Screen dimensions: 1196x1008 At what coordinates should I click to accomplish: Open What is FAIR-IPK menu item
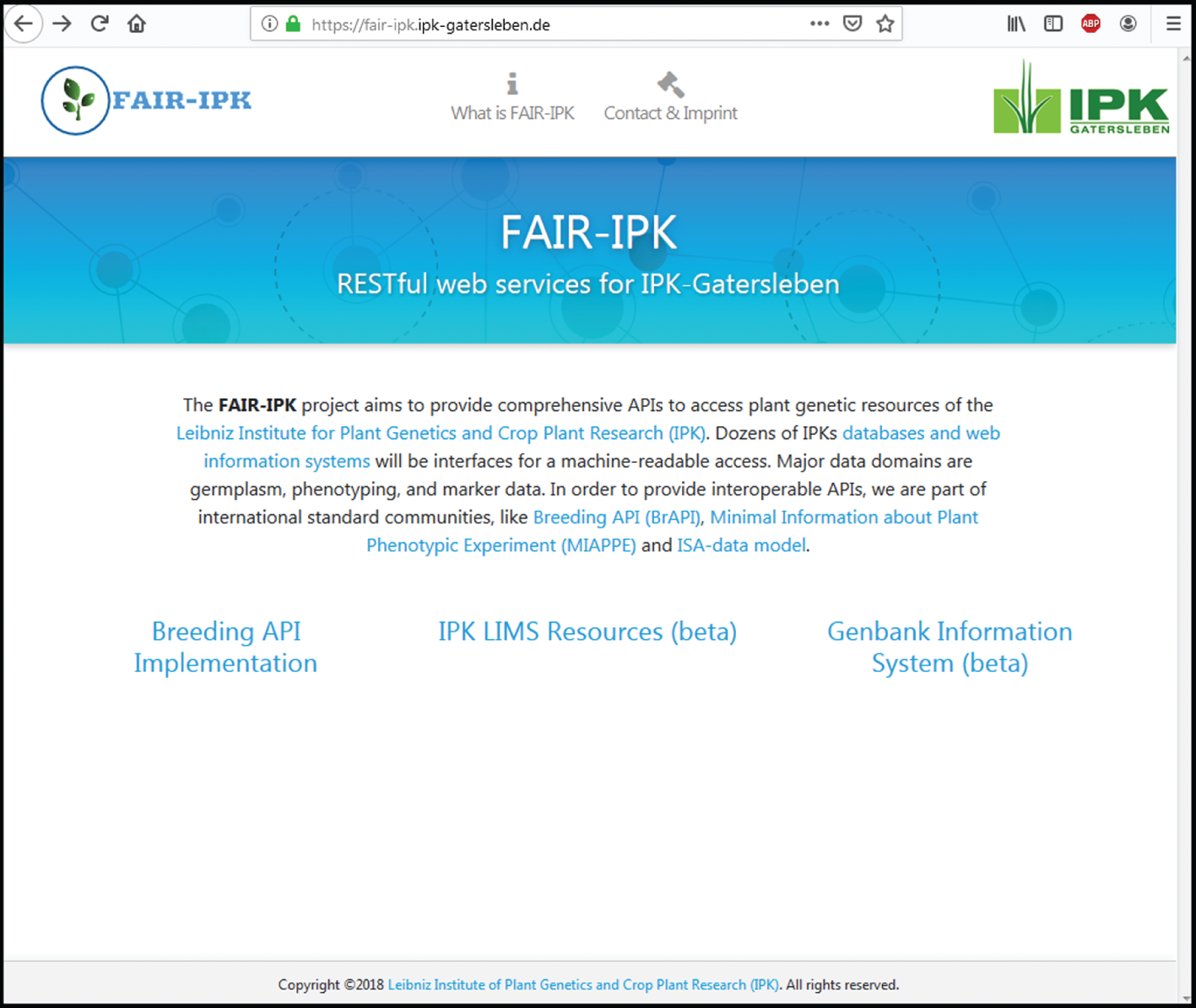pos(512,99)
